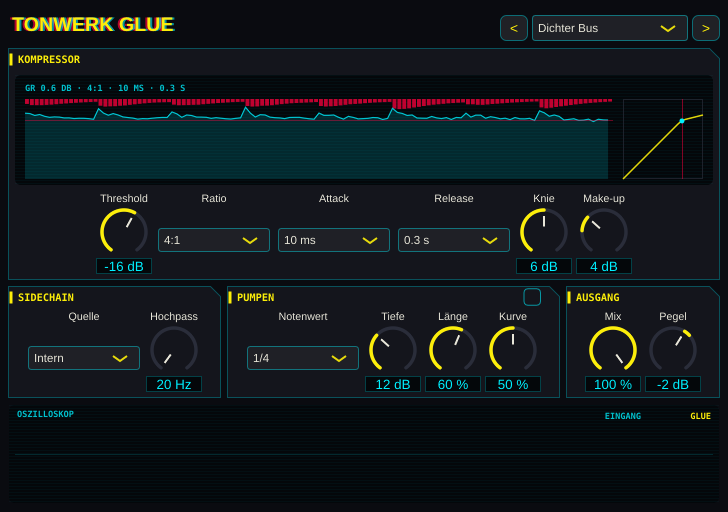Click the 6 dB Knie value field
Screen dimensions: 728x512
pyautogui.click(x=544, y=266)
